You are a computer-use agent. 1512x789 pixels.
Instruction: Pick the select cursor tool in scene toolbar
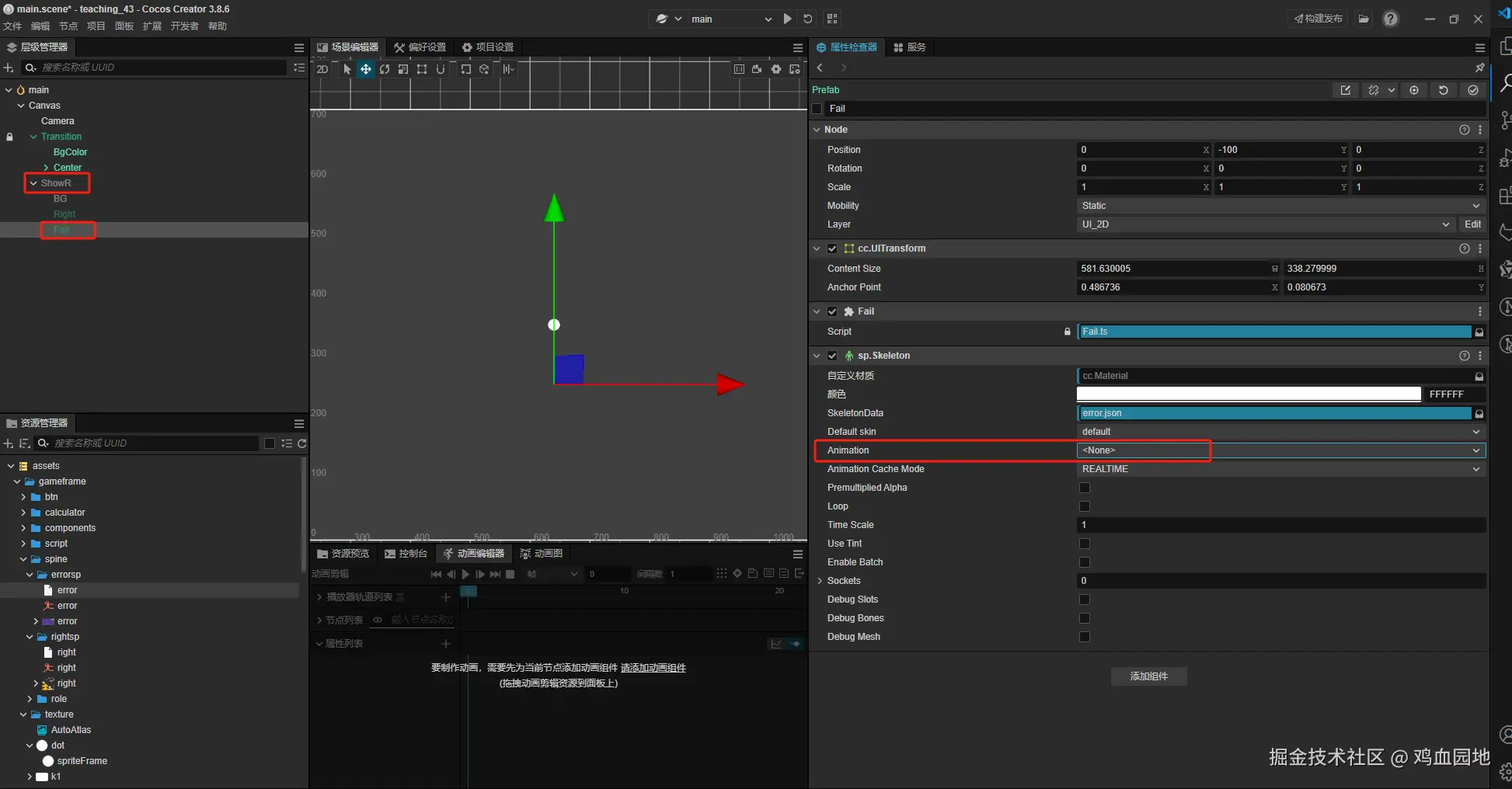tap(347, 69)
